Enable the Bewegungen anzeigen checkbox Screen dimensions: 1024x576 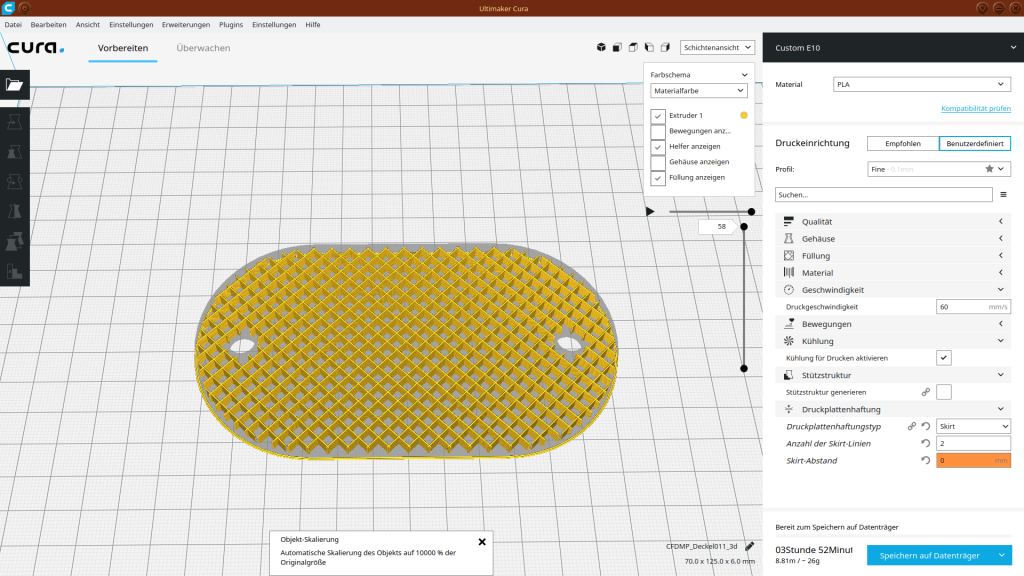tap(658, 131)
